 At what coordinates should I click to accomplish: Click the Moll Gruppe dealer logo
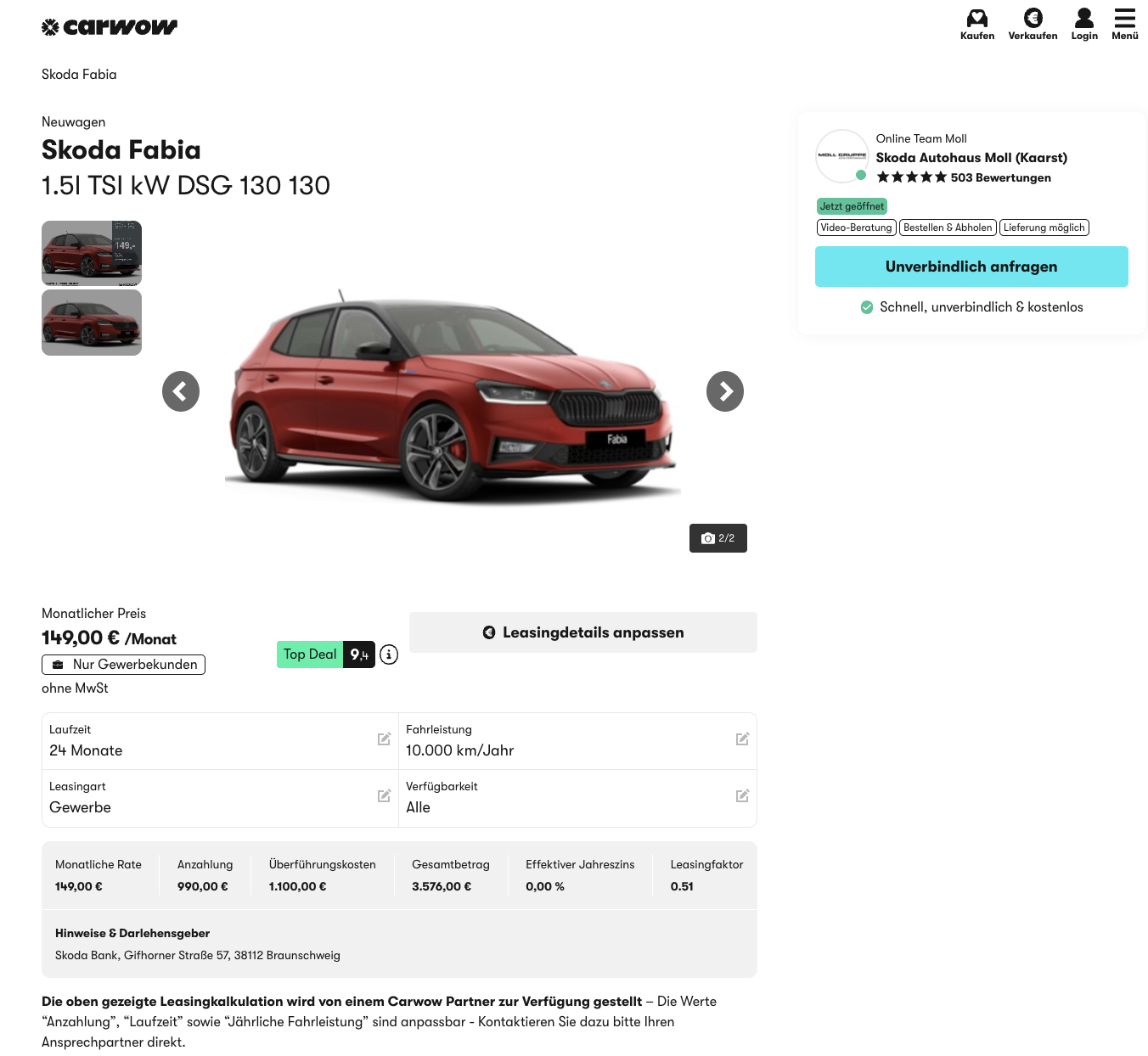(x=841, y=155)
